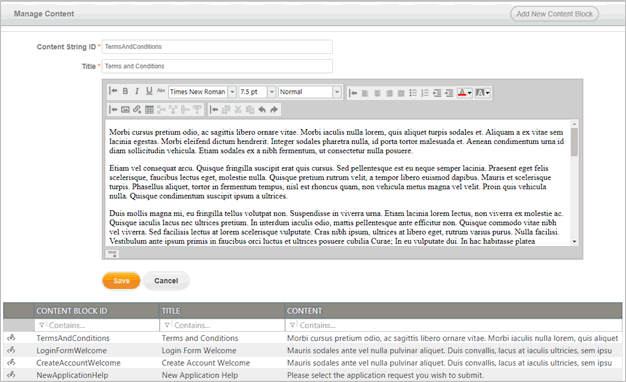Focus the Title input field
Image resolution: width=626 pixels, height=382 pixels.
(x=217, y=66)
